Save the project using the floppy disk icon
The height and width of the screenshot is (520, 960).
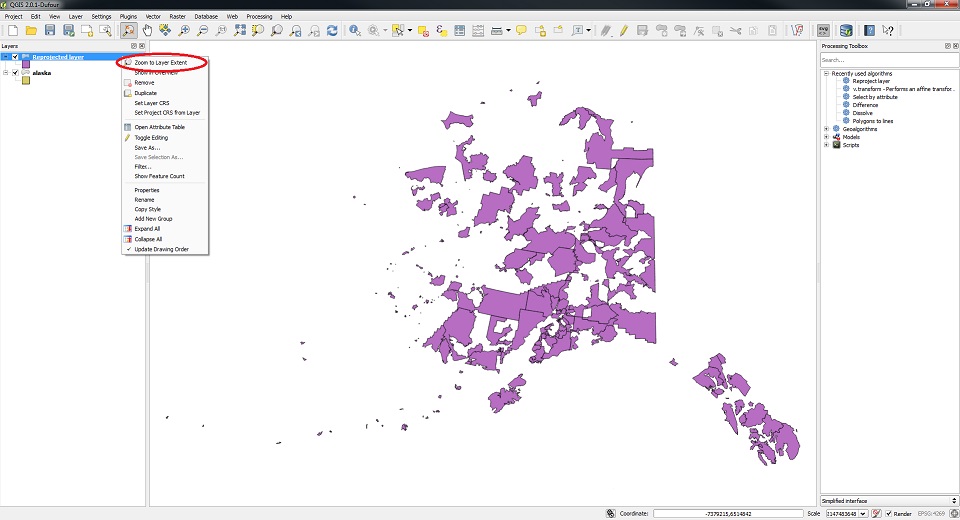coord(50,30)
